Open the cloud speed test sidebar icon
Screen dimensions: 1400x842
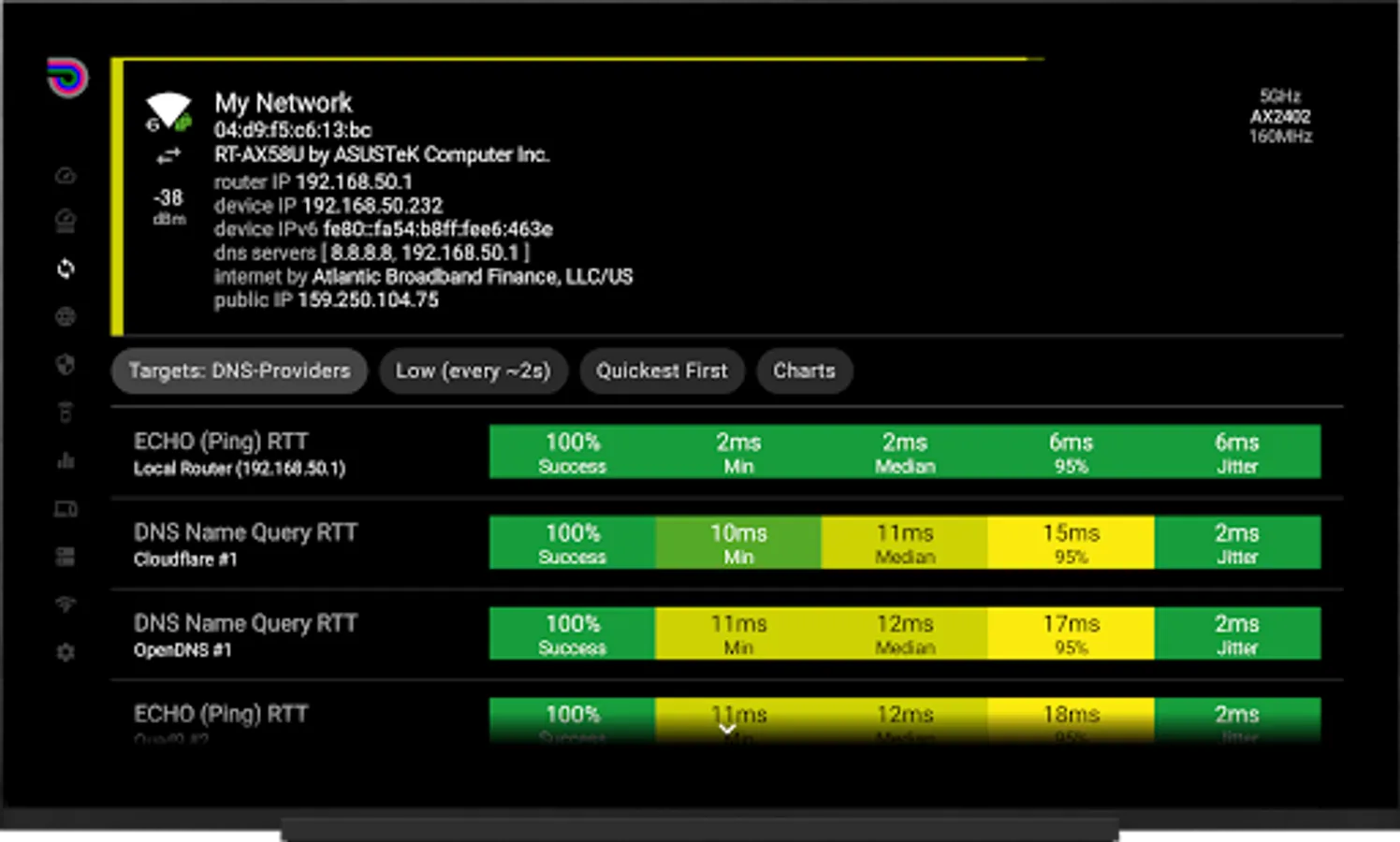(x=66, y=222)
